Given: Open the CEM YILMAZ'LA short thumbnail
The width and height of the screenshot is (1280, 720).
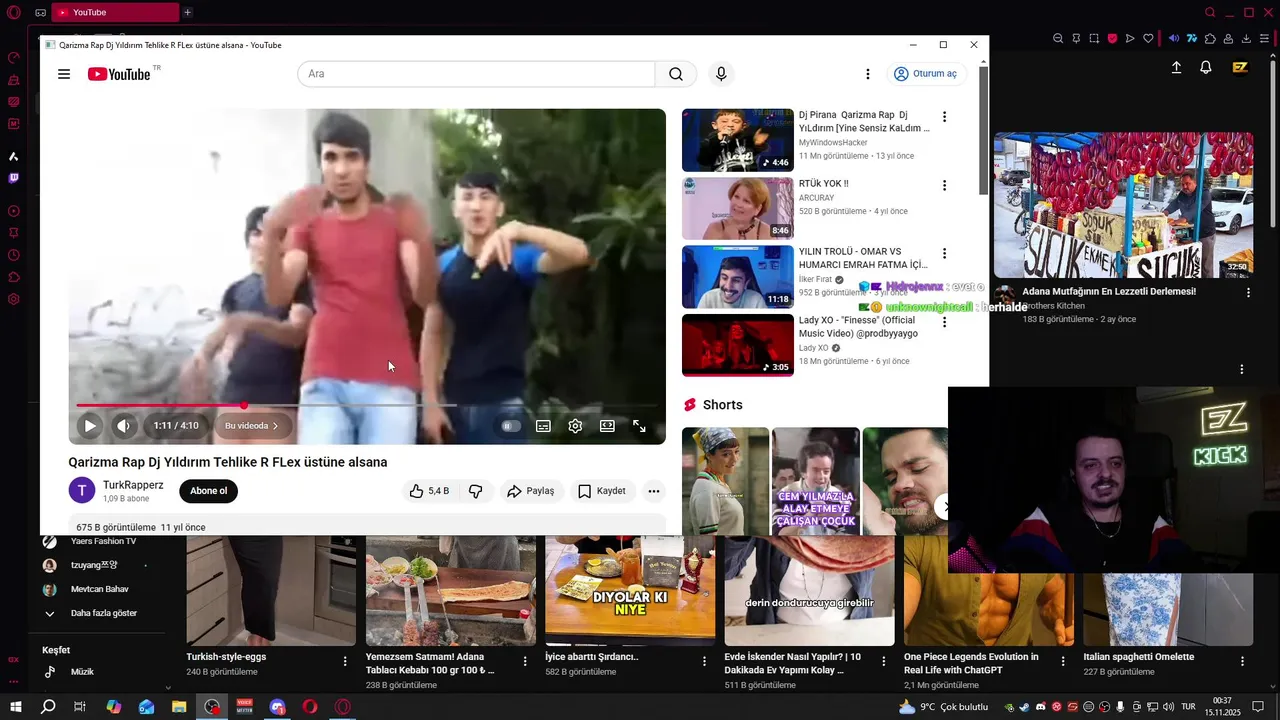Looking at the screenshot, I should pyautogui.click(x=816, y=481).
